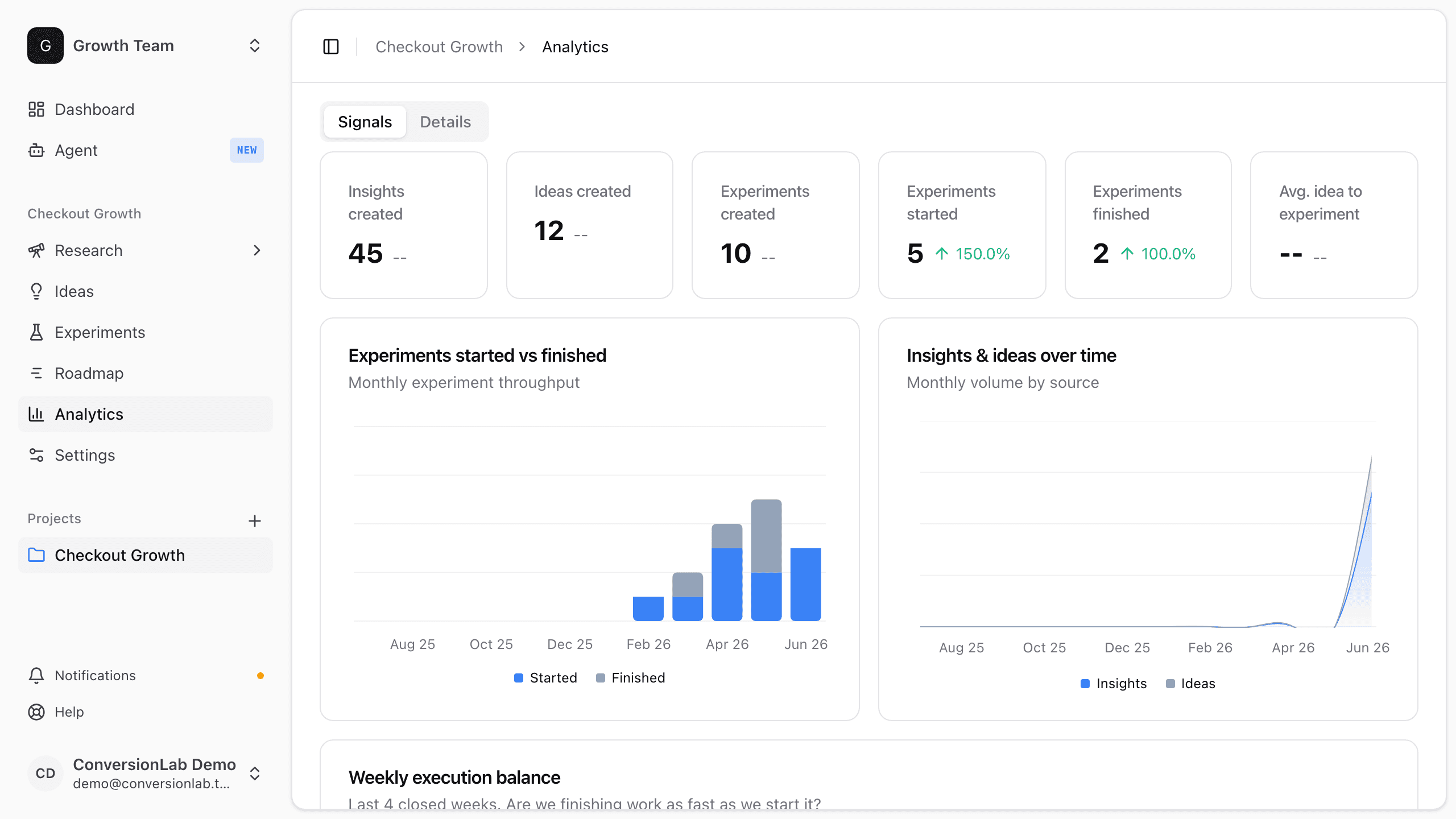Click the Checkout Growth folder icon
Screen dimensions: 1456x819
tap(36, 555)
